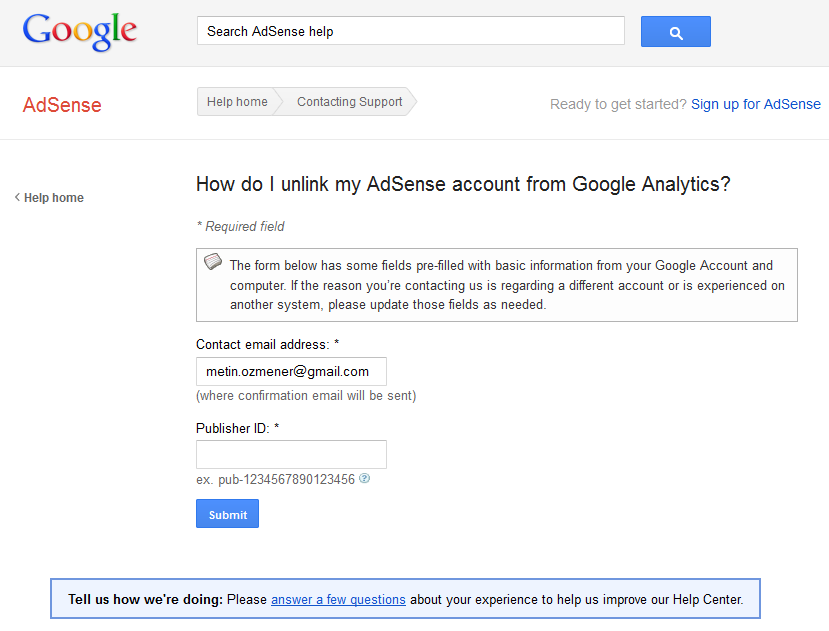Select the Contacting Support breadcrumb
This screenshot has height=631, width=829.
click(349, 102)
